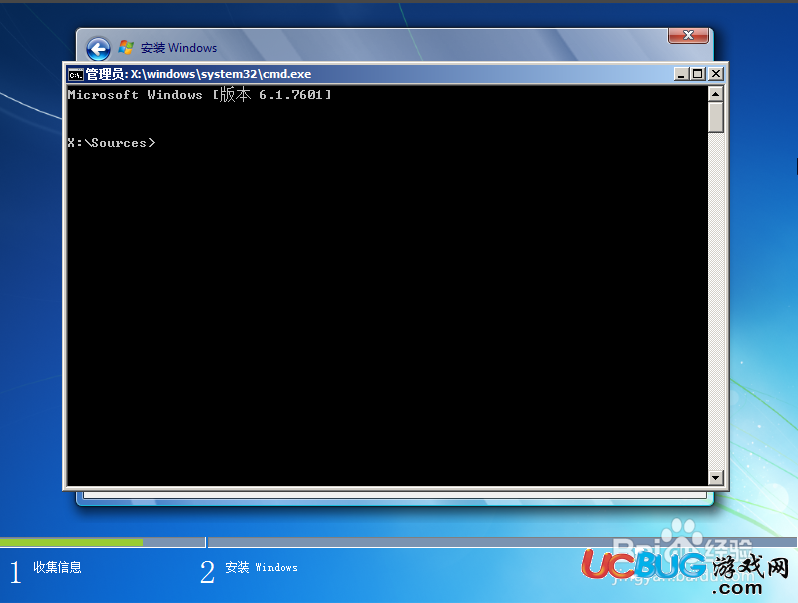
Task: Maximize the cmd.exe console window
Action: click(698, 74)
